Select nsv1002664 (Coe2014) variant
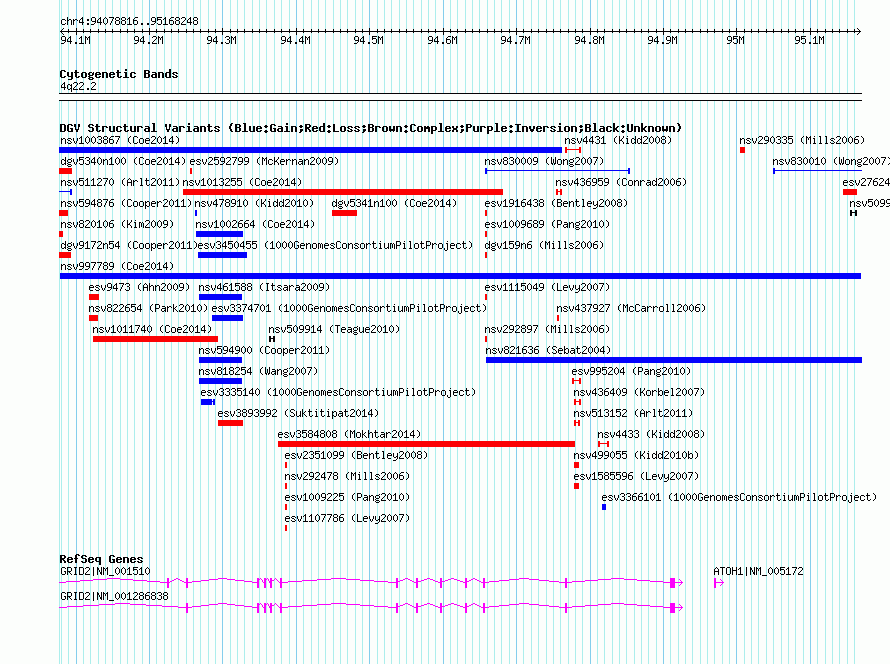Viewport: 890px width, 664px height. (255, 224)
